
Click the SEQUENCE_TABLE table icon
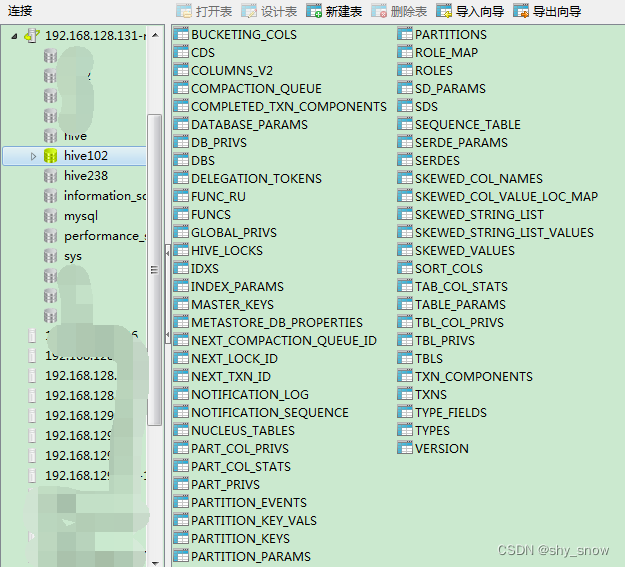tap(405, 124)
